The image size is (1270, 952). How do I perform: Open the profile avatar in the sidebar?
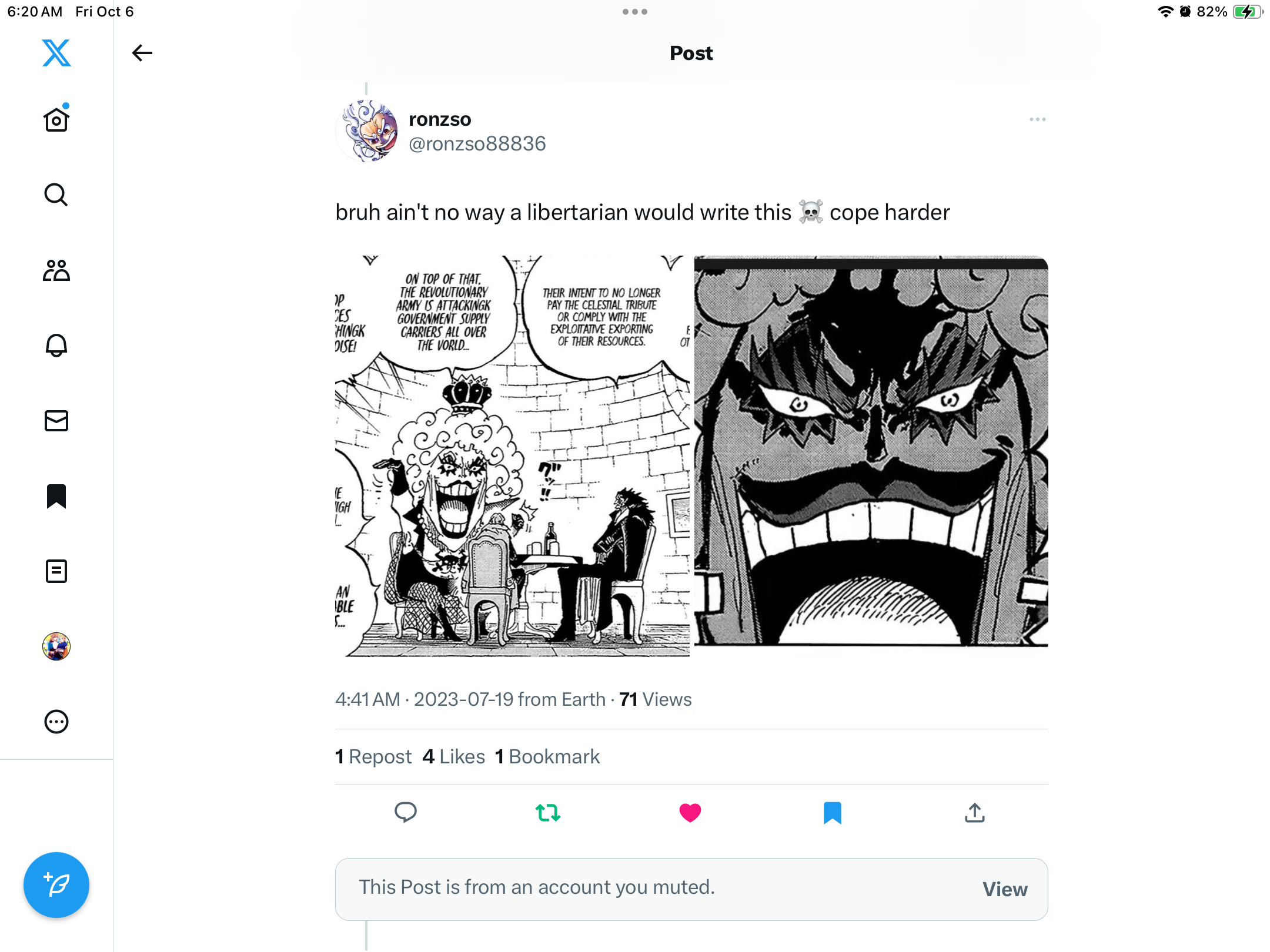point(56,646)
